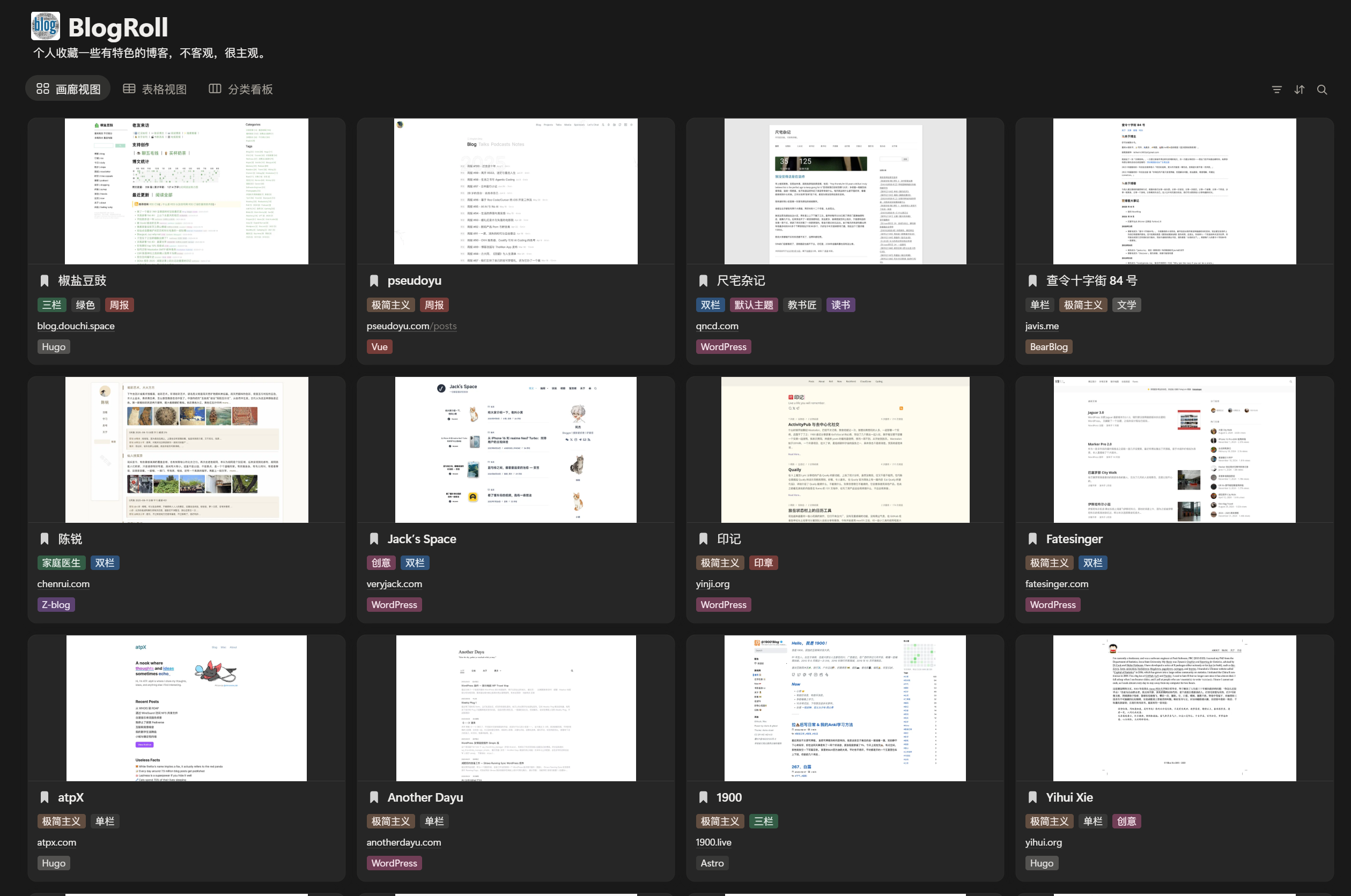1351x896 pixels.
Task: Click the WordPress tag under qncd.com
Action: click(723, 347)
